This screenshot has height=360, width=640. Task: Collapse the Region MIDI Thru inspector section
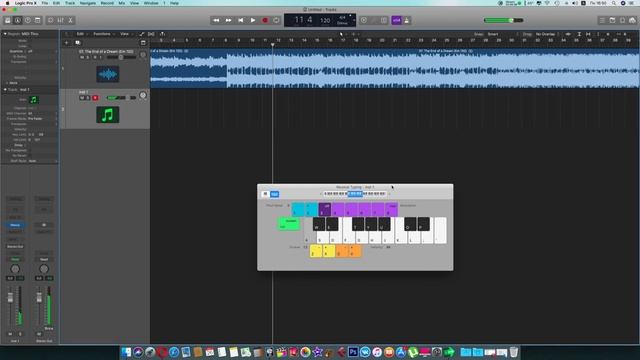coord(5,34)
